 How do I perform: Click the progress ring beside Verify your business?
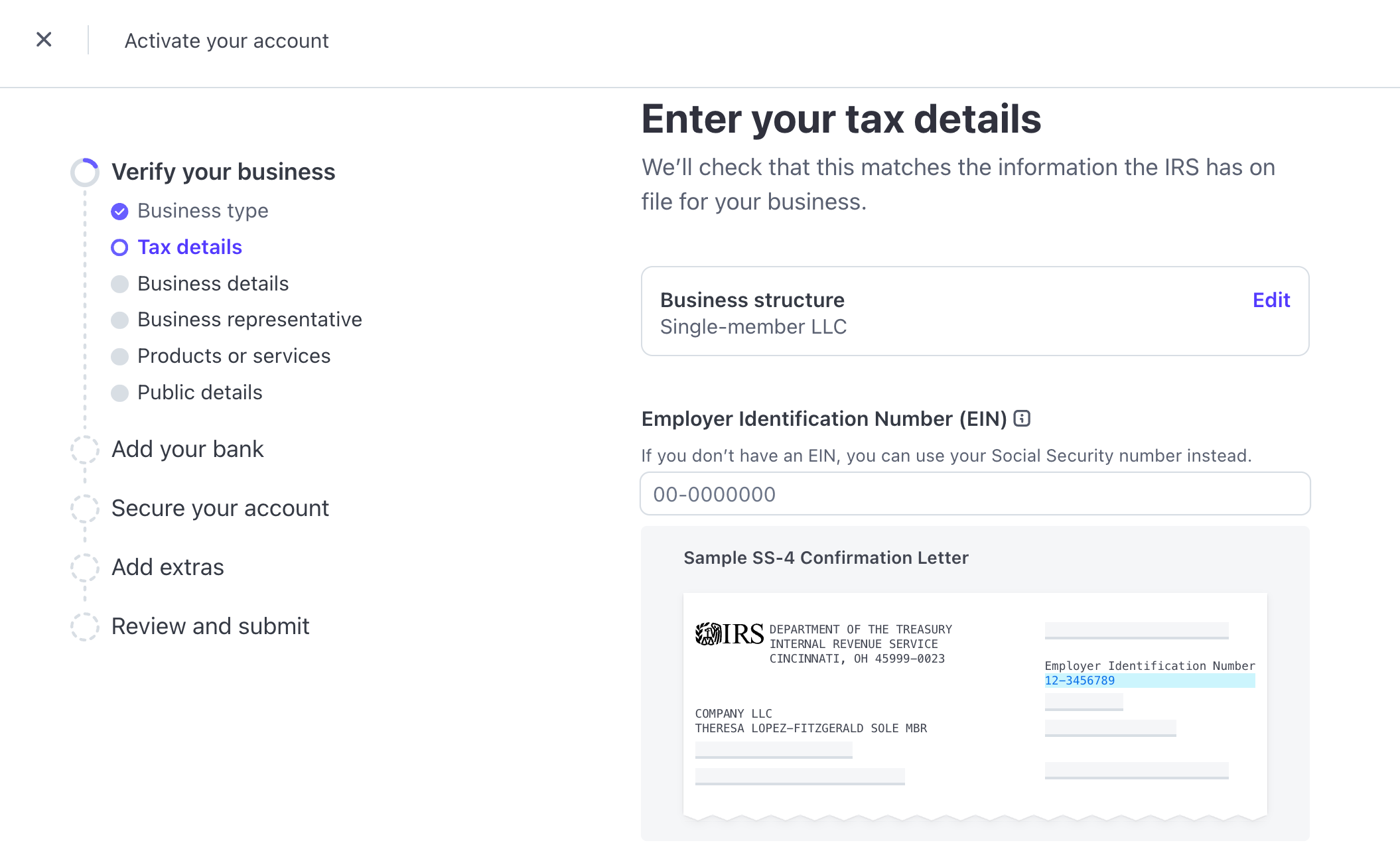pyautogui.click(x=85, y=172)
